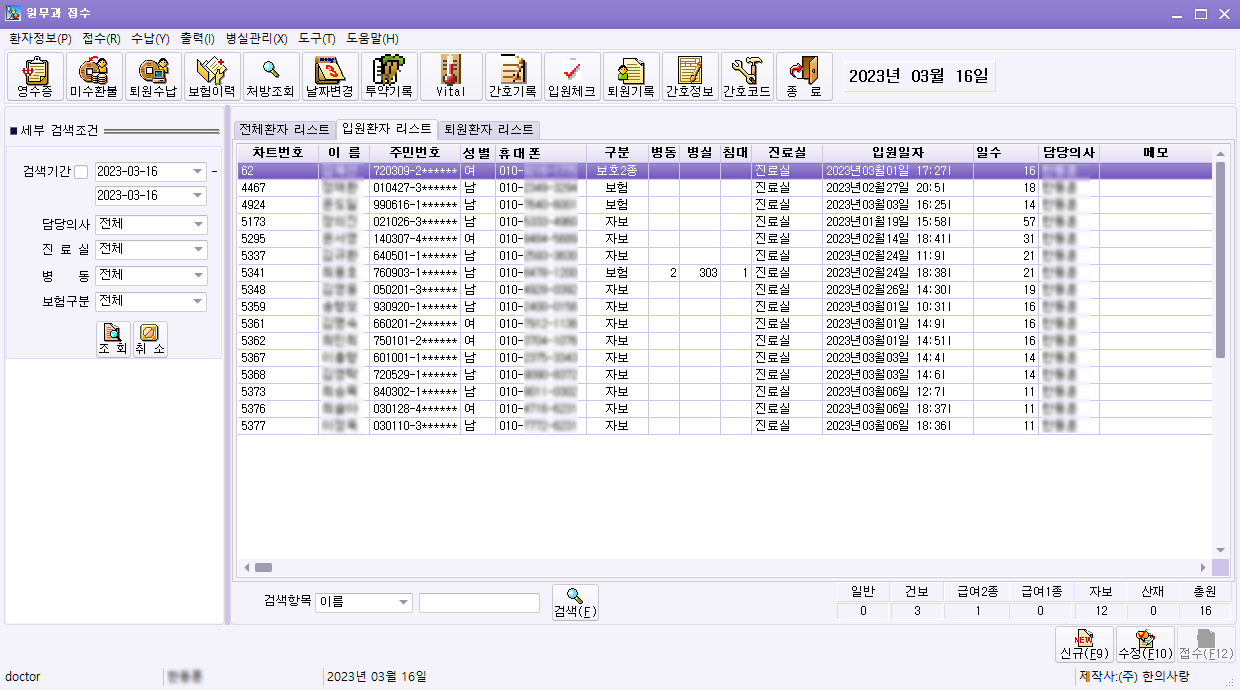Switch to 입원환자 리스트 tab
Screen dimensions: 1240x690
click(387, 129)
